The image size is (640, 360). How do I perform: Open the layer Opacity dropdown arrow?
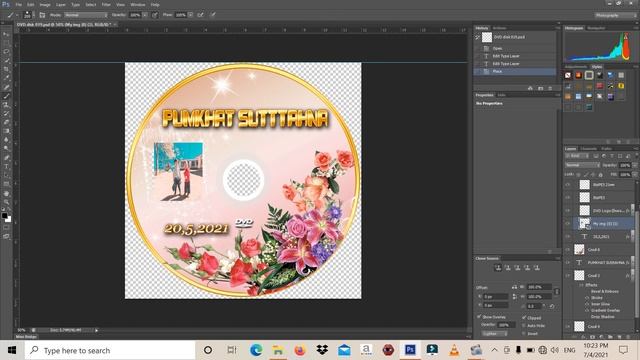(x=635, y=165)
